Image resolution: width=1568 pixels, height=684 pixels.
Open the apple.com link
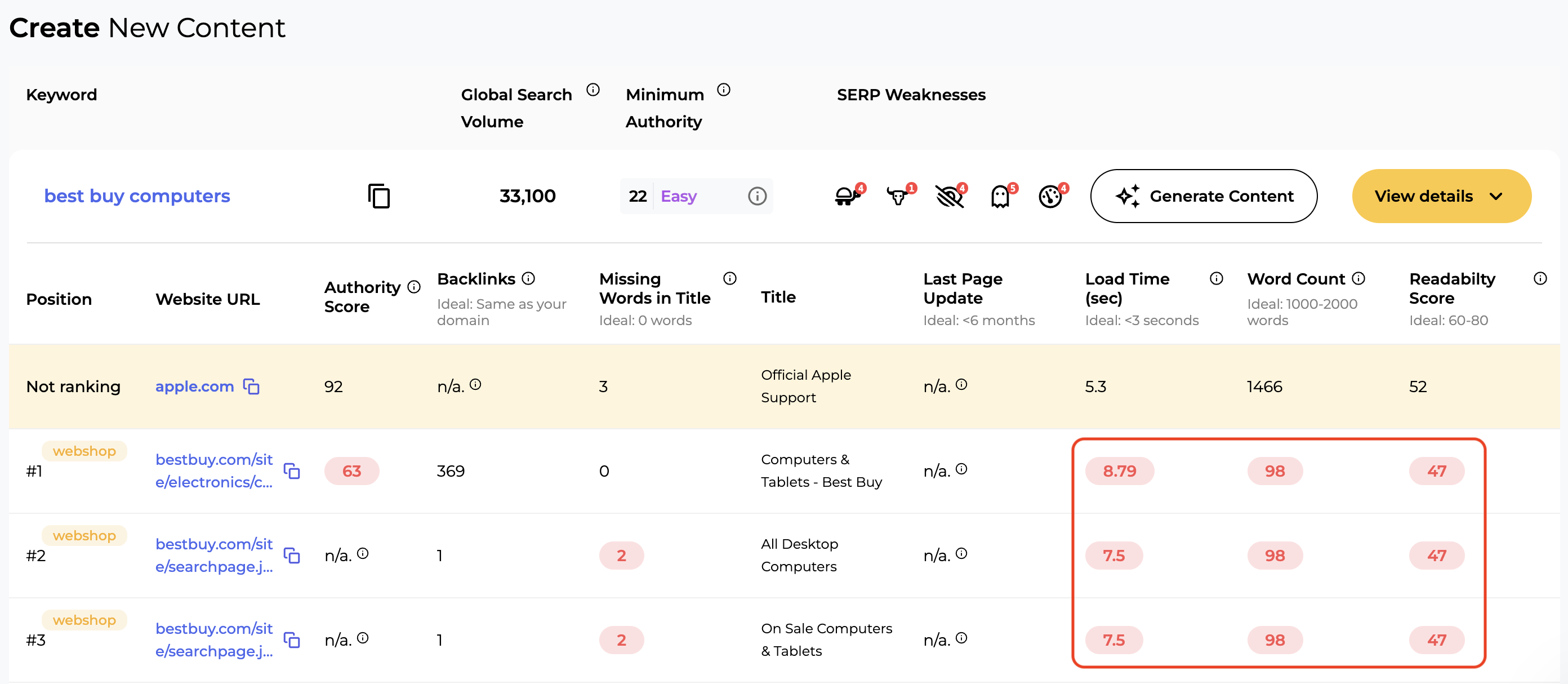coord(194,386)
